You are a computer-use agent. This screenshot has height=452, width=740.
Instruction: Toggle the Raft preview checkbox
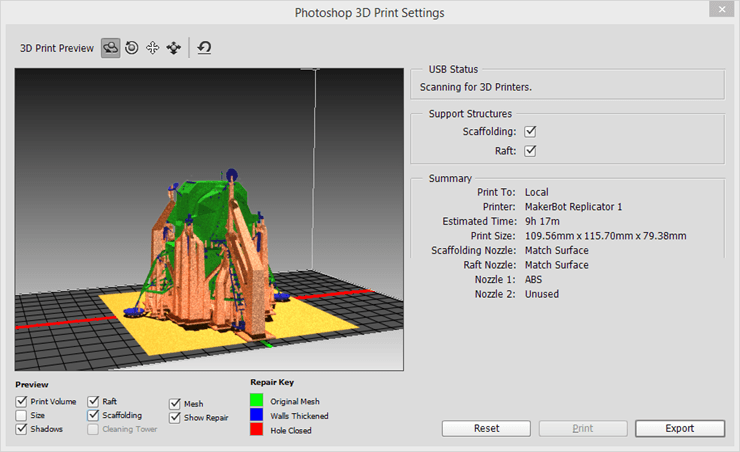click(93, 402)
